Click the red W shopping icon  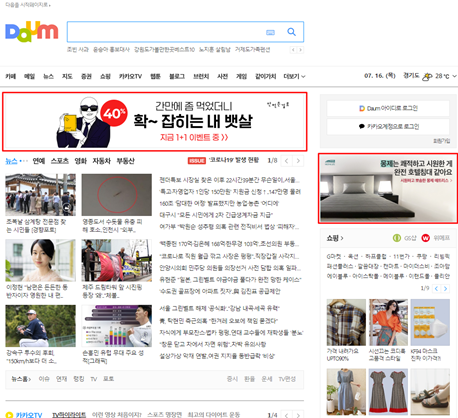[425, 238]
